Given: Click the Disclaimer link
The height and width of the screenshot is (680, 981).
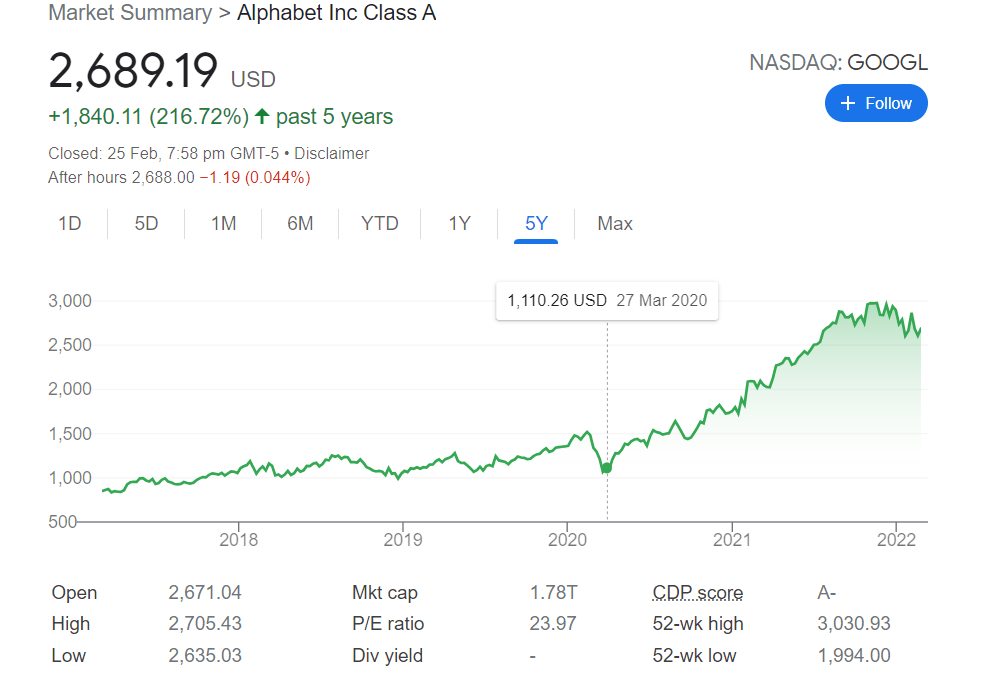Looking at the screenshot, I should click(x=332, y=153).
